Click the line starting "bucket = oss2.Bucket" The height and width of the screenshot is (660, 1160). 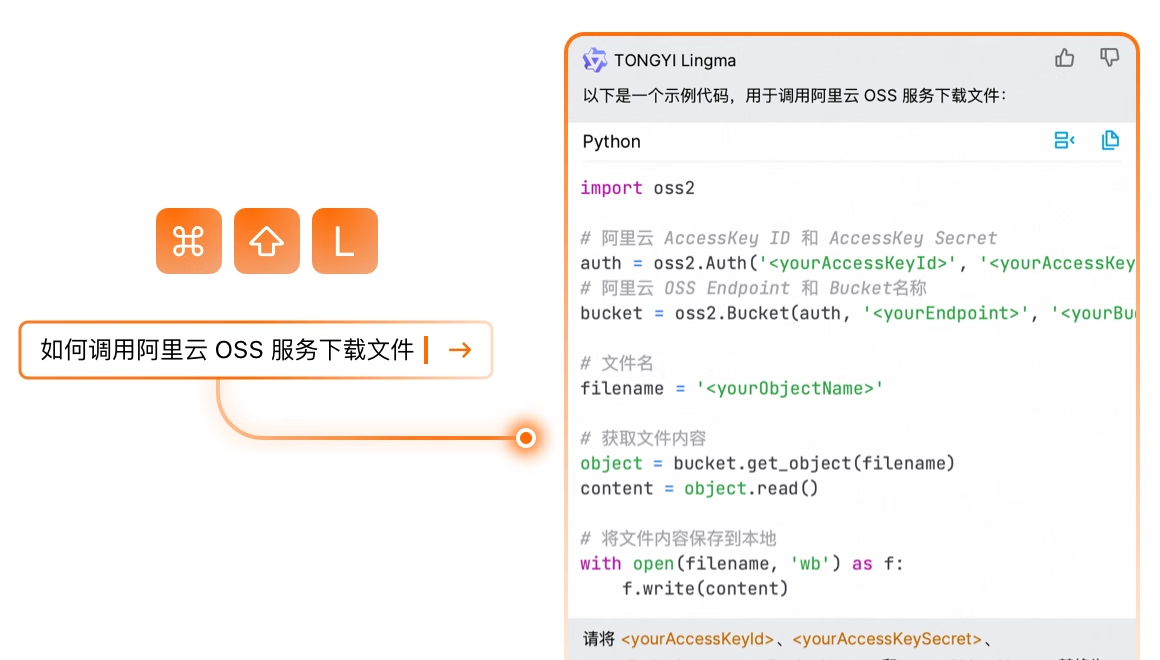pos(857,314)
